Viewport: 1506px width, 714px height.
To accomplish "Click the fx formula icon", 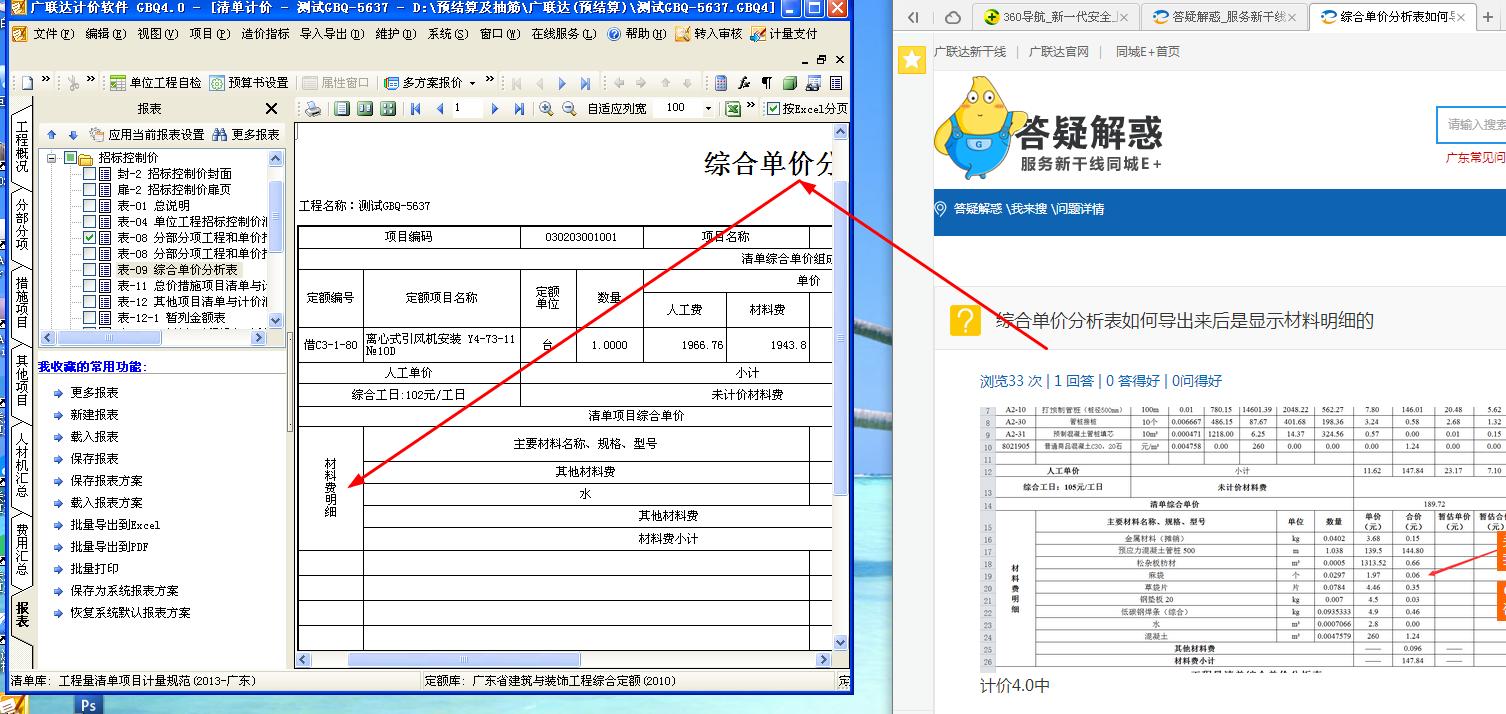I will point(744,83).
